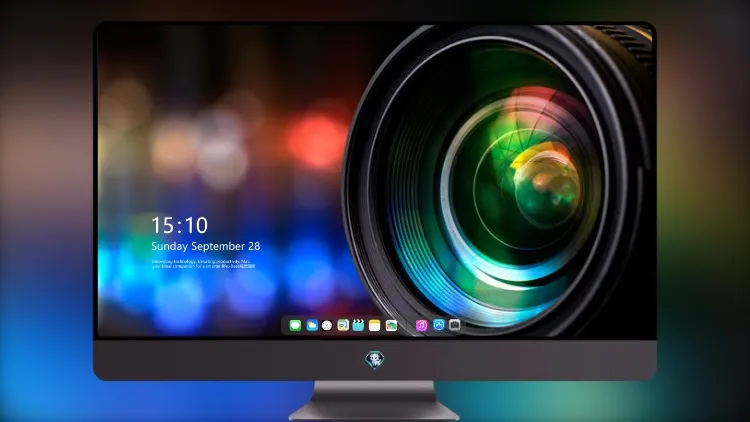Open the yellow Notes app
The width and height of the screenshot is (750, 422).
pos(375,325)
